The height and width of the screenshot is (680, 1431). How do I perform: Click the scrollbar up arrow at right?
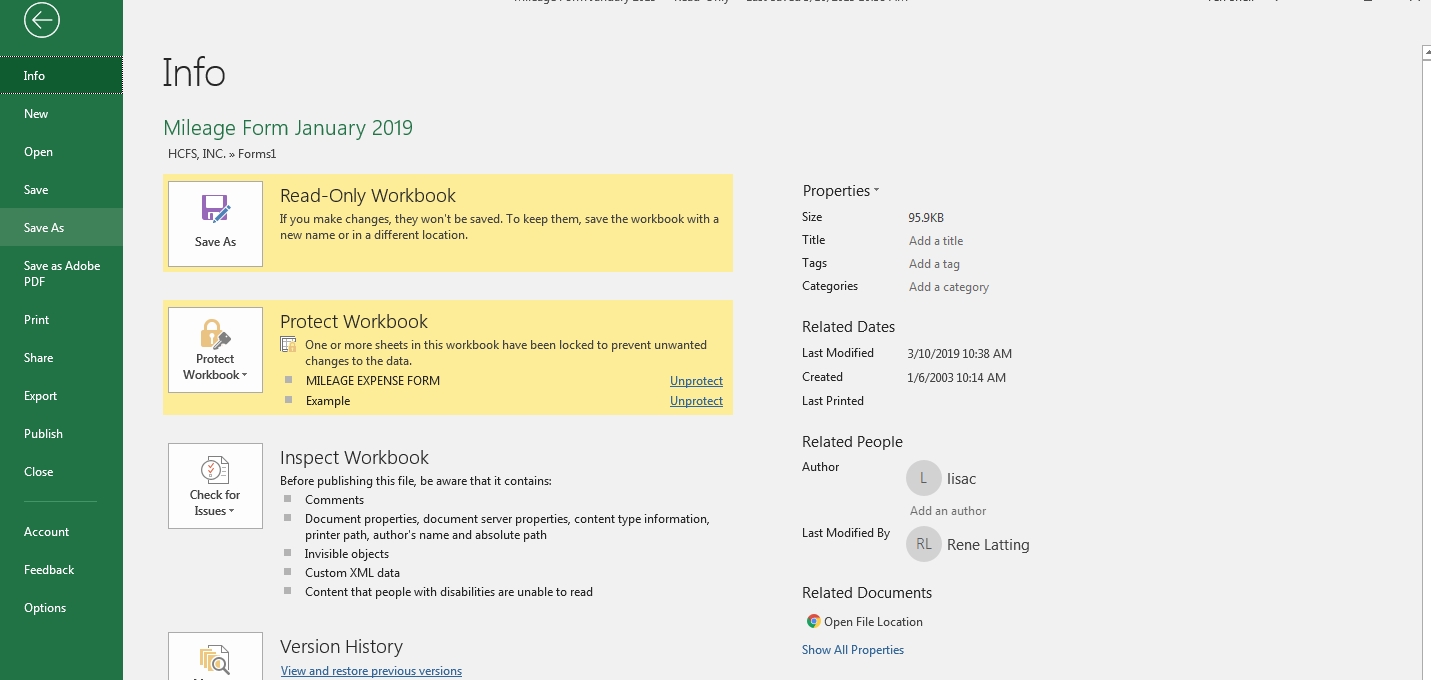[1426, 54]
